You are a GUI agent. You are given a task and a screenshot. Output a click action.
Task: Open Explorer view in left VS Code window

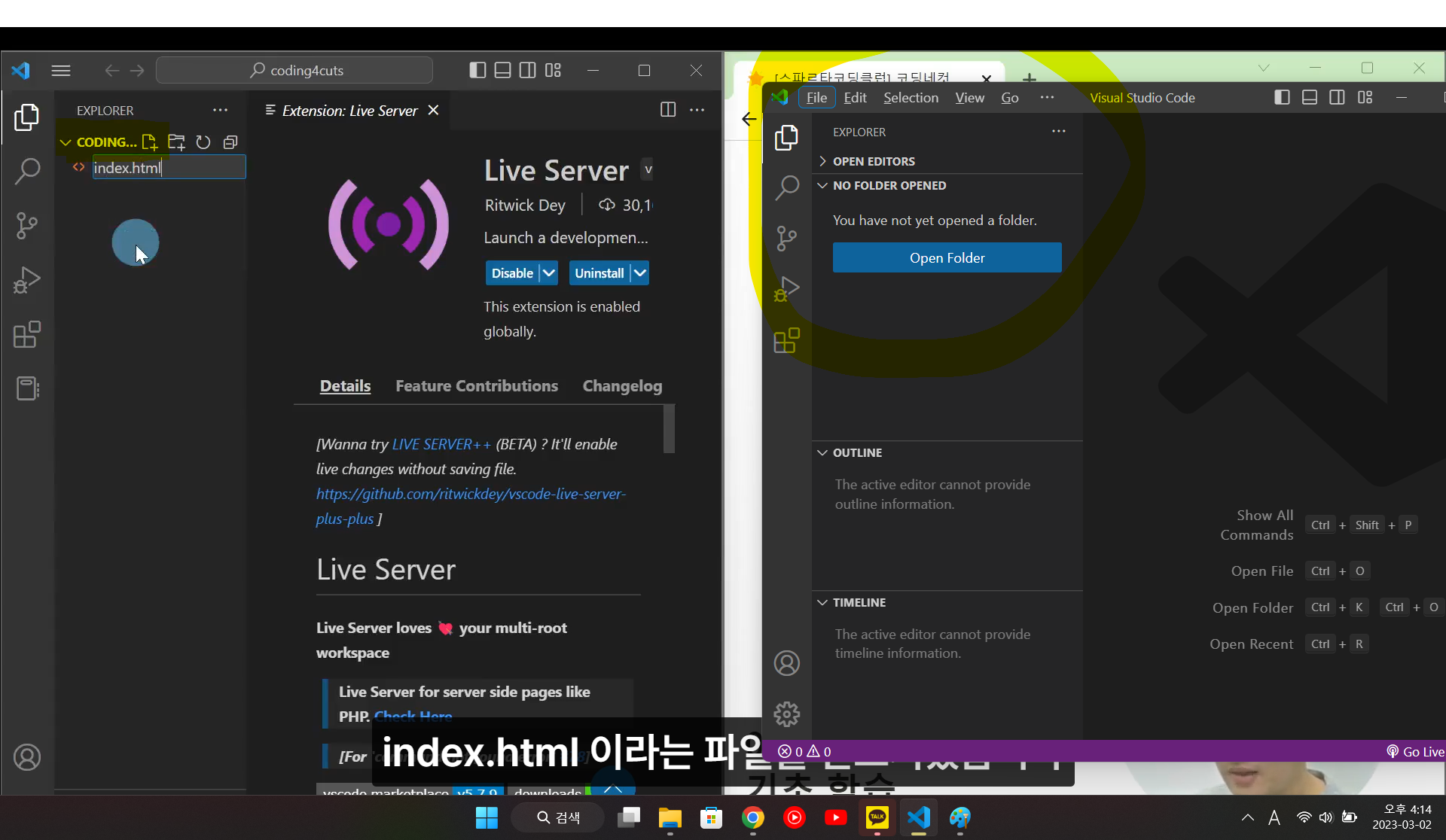[27, 117]
